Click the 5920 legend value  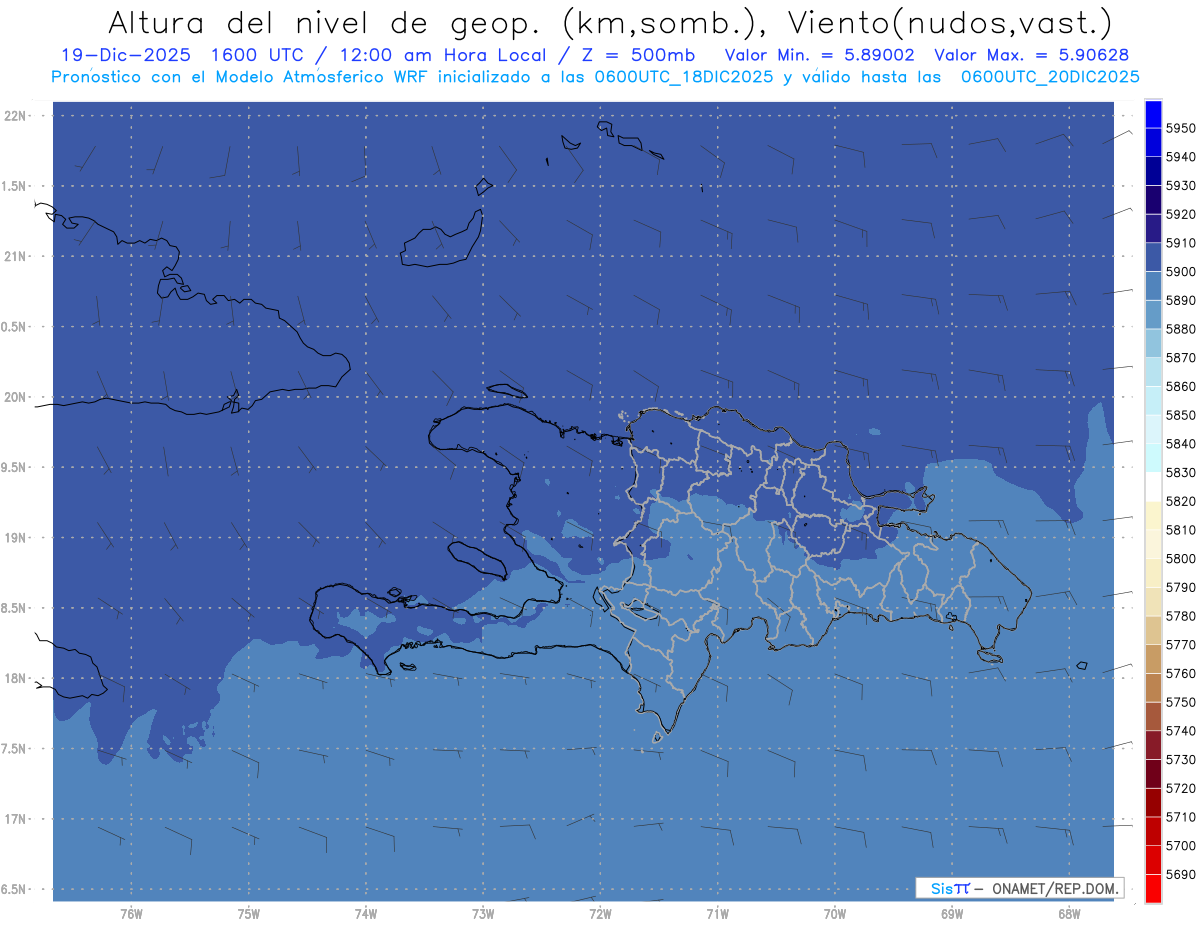(1180, 215)
